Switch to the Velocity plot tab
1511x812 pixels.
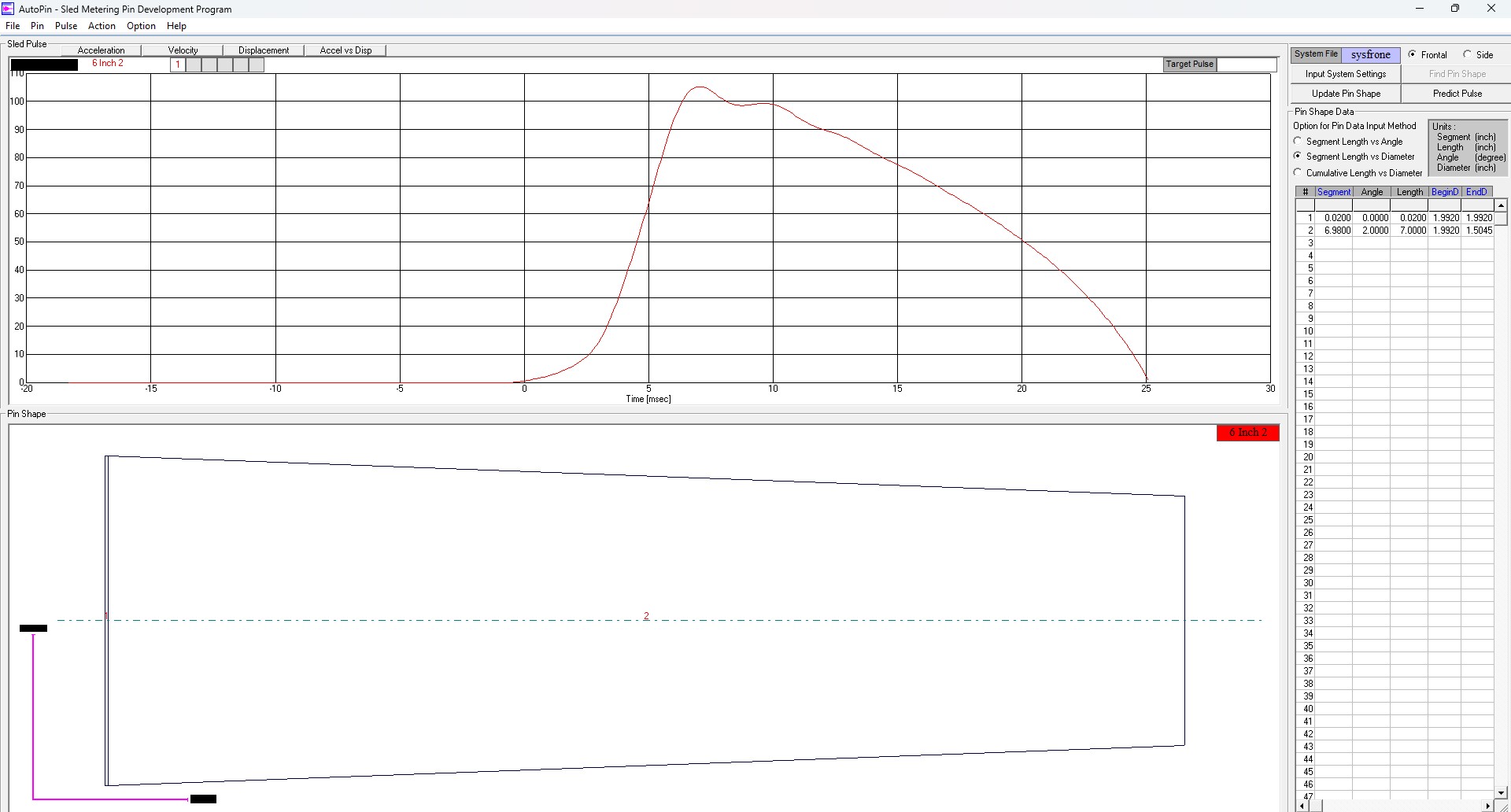(183, 50)
